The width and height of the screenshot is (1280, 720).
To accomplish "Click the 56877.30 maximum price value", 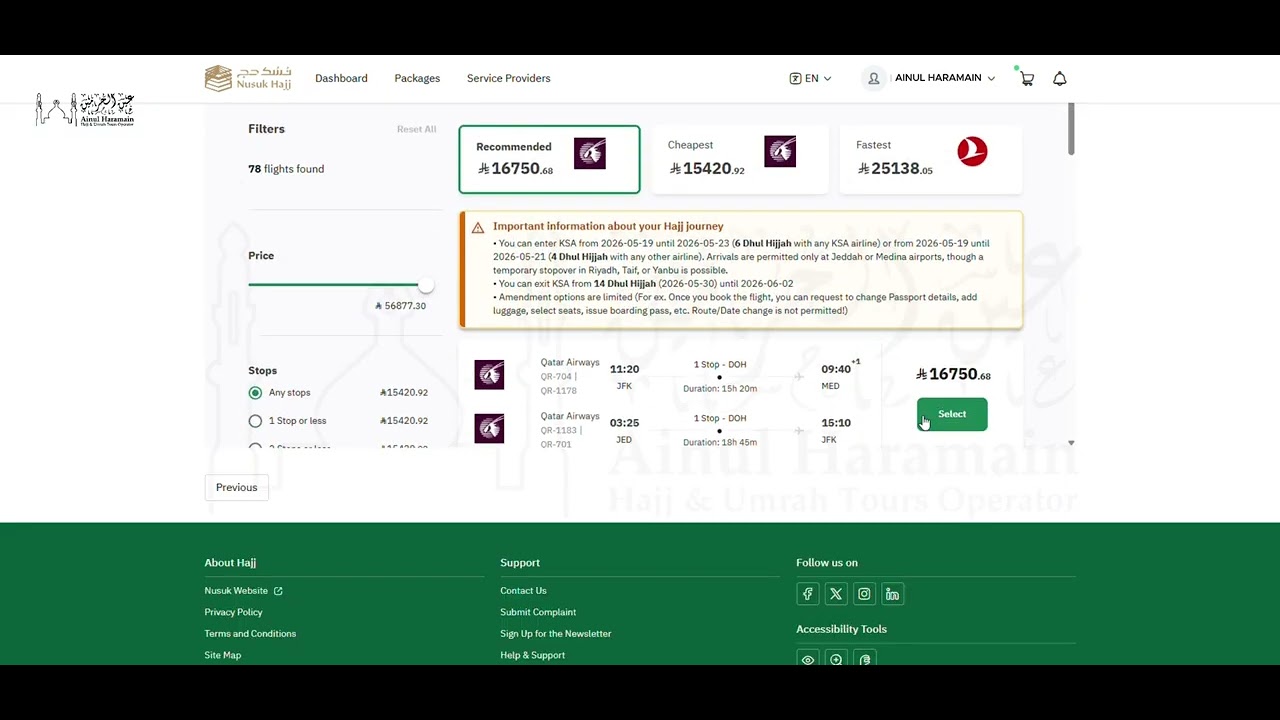I will tap(401, 306).
